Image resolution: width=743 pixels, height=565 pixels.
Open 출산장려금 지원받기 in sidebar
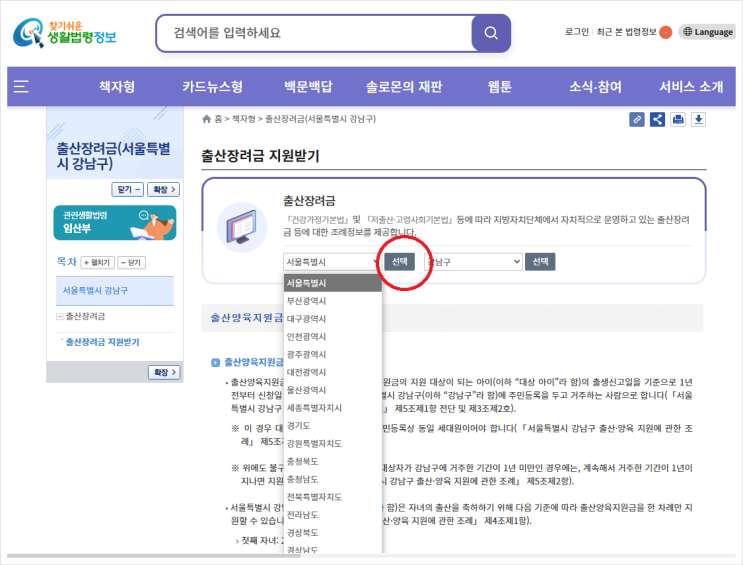click(x=102, y=342)
